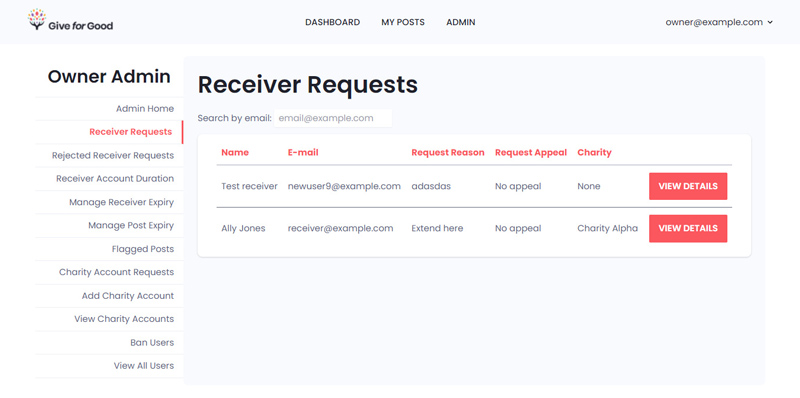Click the Owner Admin sidebar heading
The height and width of the screenshot is (398, 800).
109,77
